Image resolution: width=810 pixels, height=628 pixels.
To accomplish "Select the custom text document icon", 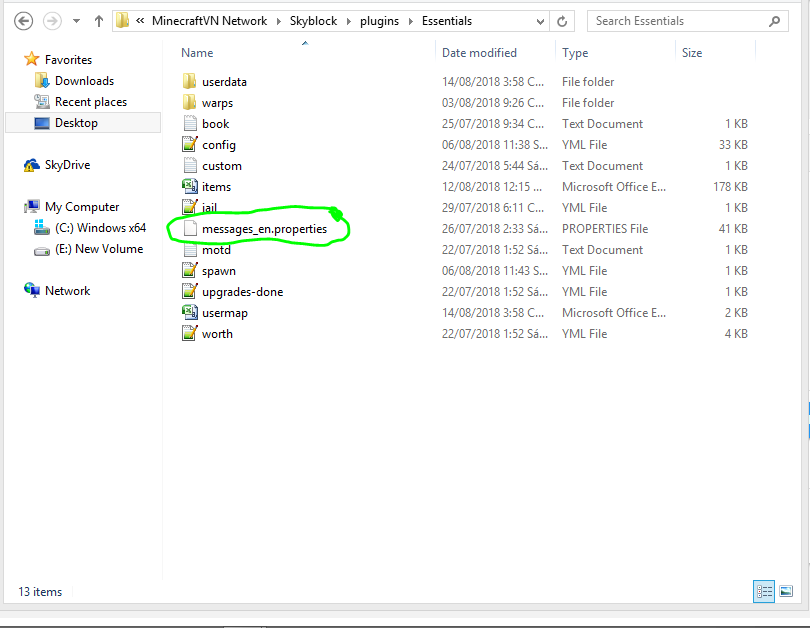I will pyautogui.click(x=190, y=165).
